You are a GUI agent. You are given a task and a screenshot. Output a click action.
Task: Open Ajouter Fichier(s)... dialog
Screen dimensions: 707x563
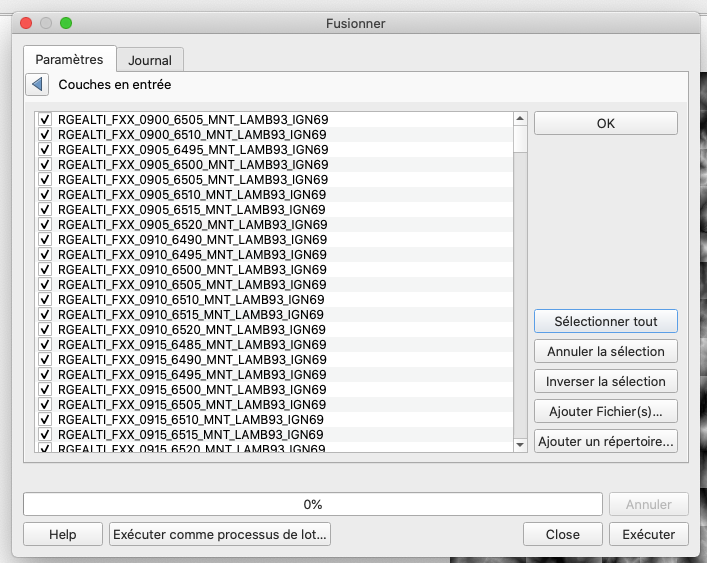605,411
